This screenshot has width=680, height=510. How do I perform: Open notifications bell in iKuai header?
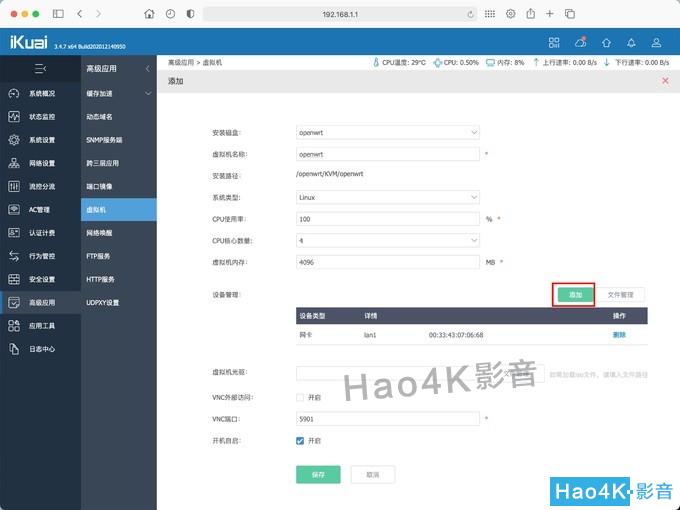tap(631, 42)
